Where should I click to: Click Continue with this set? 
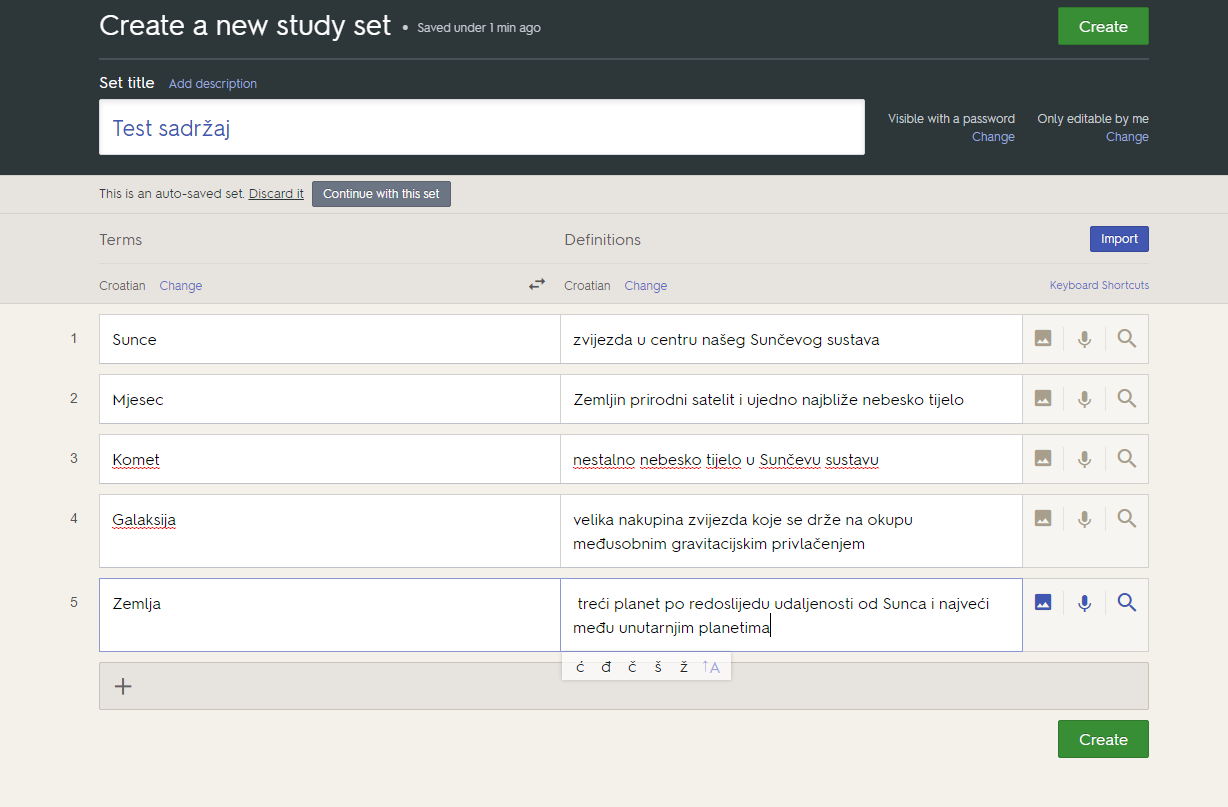click(381, 194)
